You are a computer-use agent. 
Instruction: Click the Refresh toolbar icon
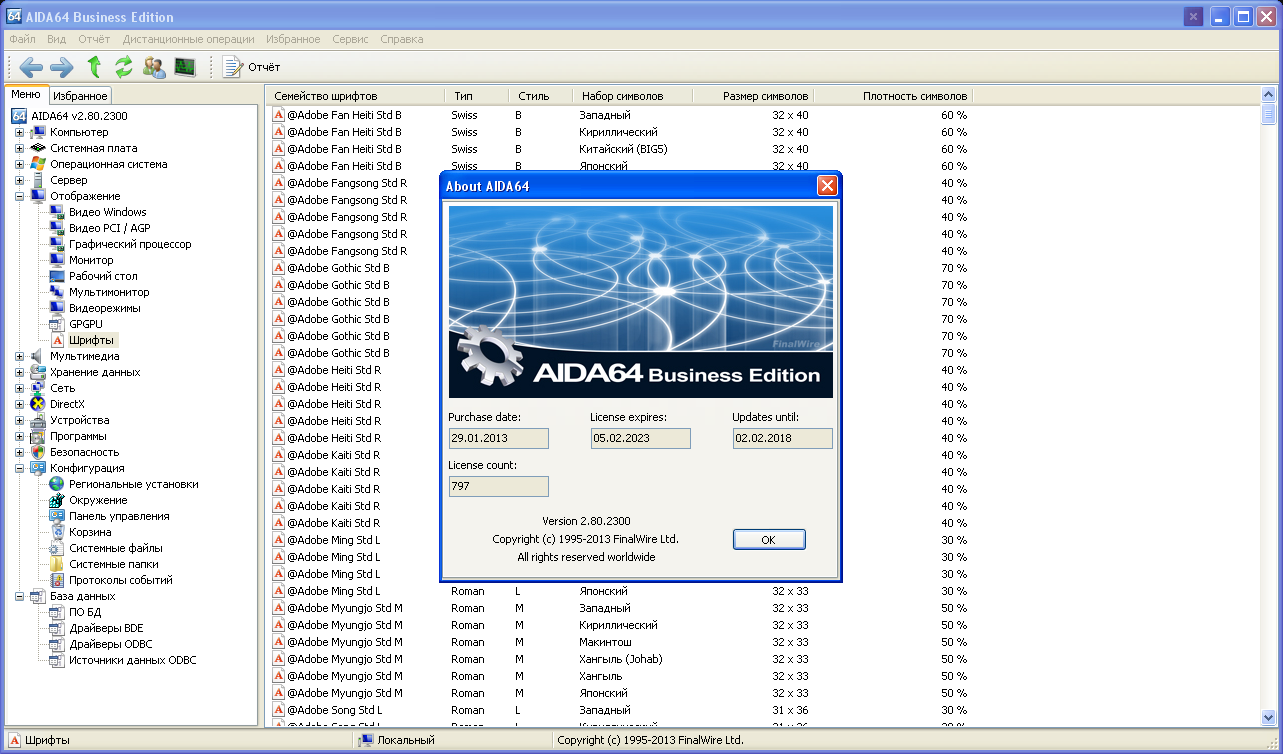(124, 67)
